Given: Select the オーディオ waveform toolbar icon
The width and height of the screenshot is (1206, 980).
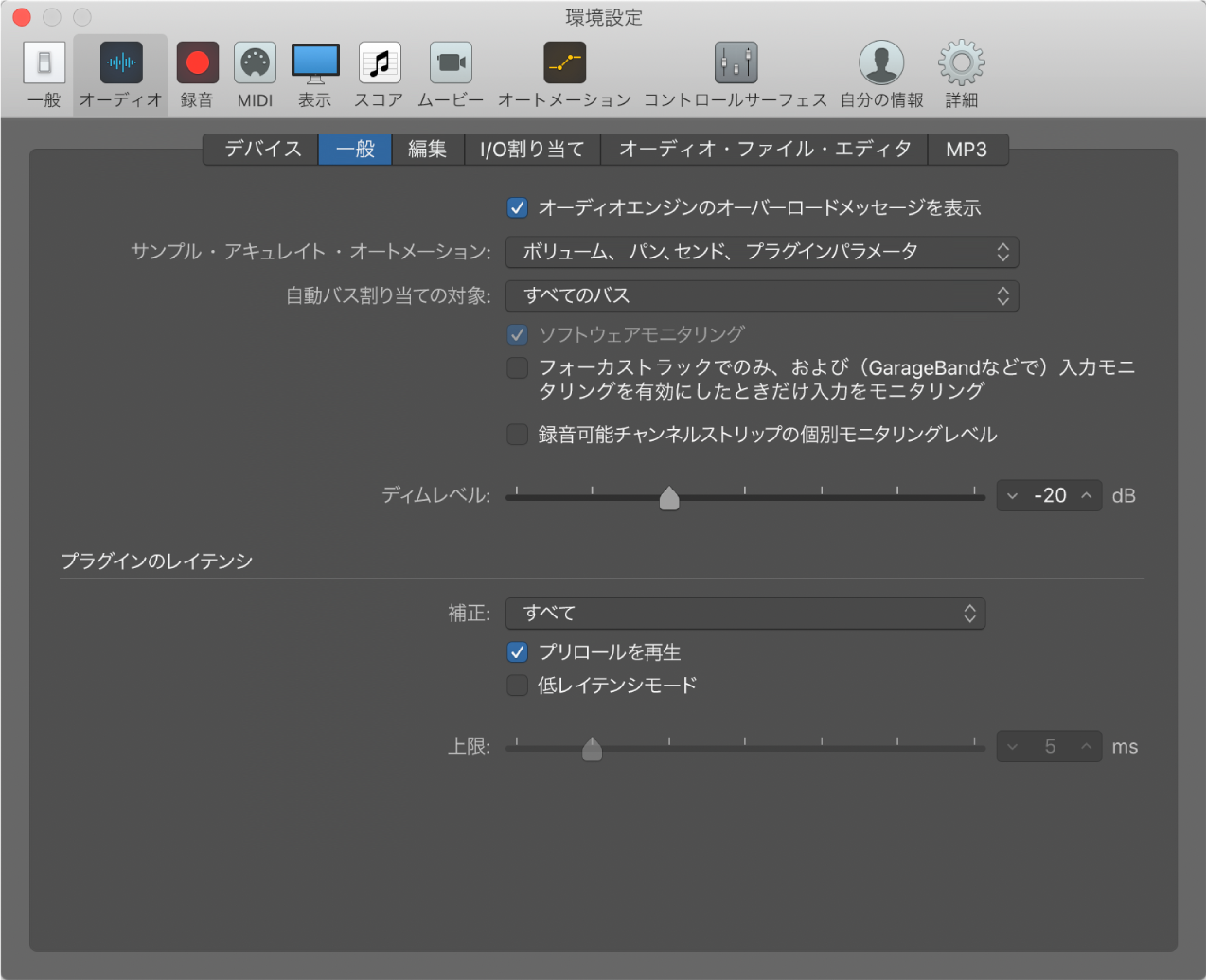Looking at the screenshot, I should point(121,63).
